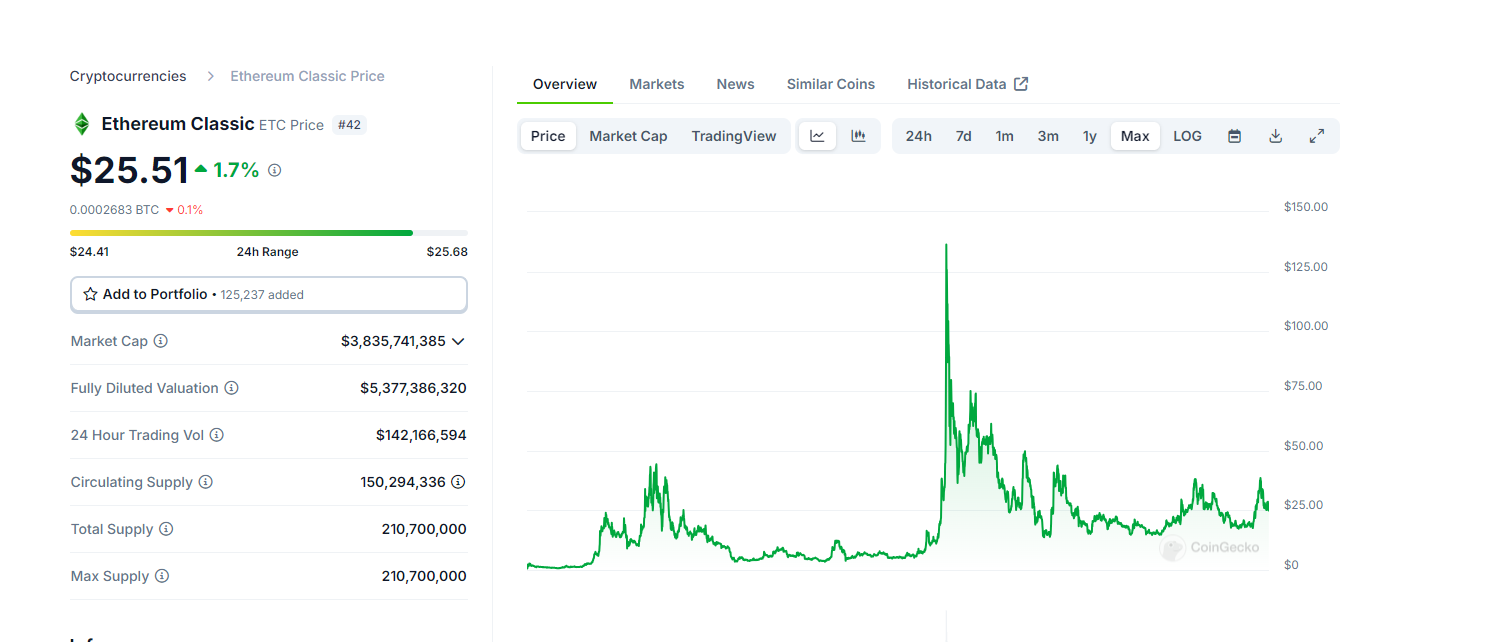The height and width of the screenshot is (642, 1500).
Task: Open the calendar date range picker
Action: click(1234, 136)
